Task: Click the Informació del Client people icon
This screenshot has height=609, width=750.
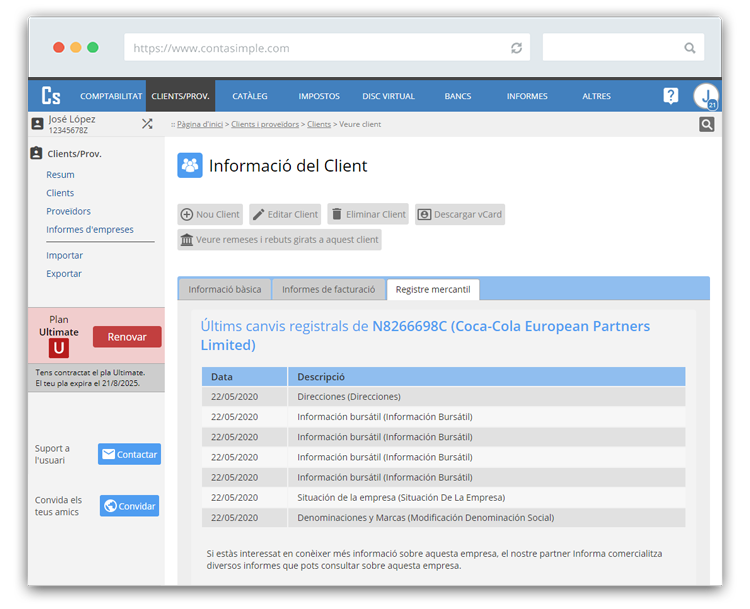Action: pos(190,166)
